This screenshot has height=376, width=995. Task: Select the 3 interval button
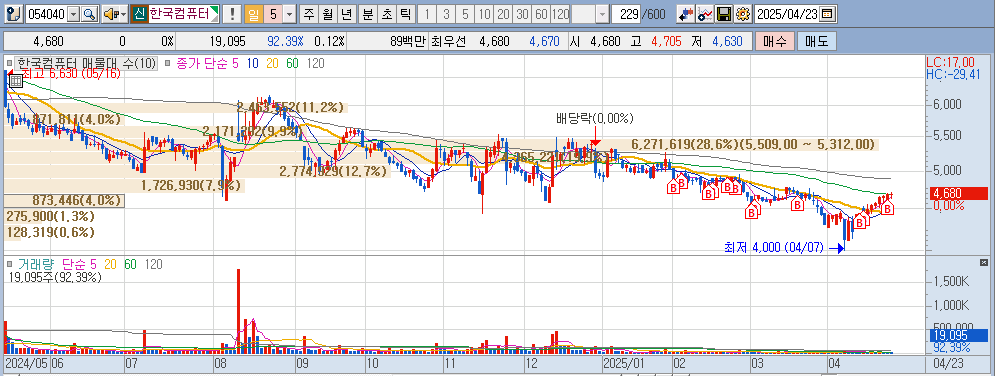point(446,13)
